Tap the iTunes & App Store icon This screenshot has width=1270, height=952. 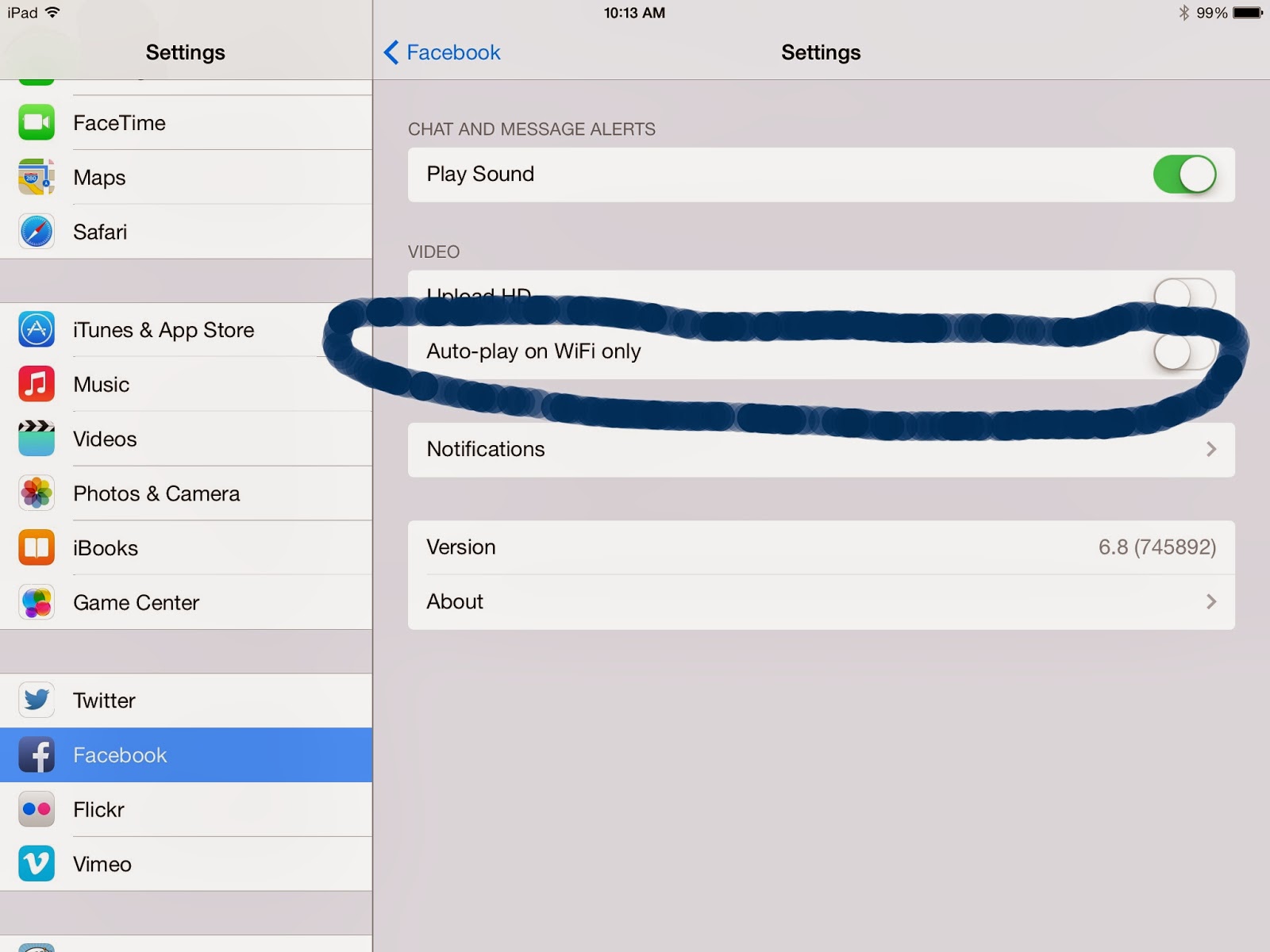tap(37, 329)
